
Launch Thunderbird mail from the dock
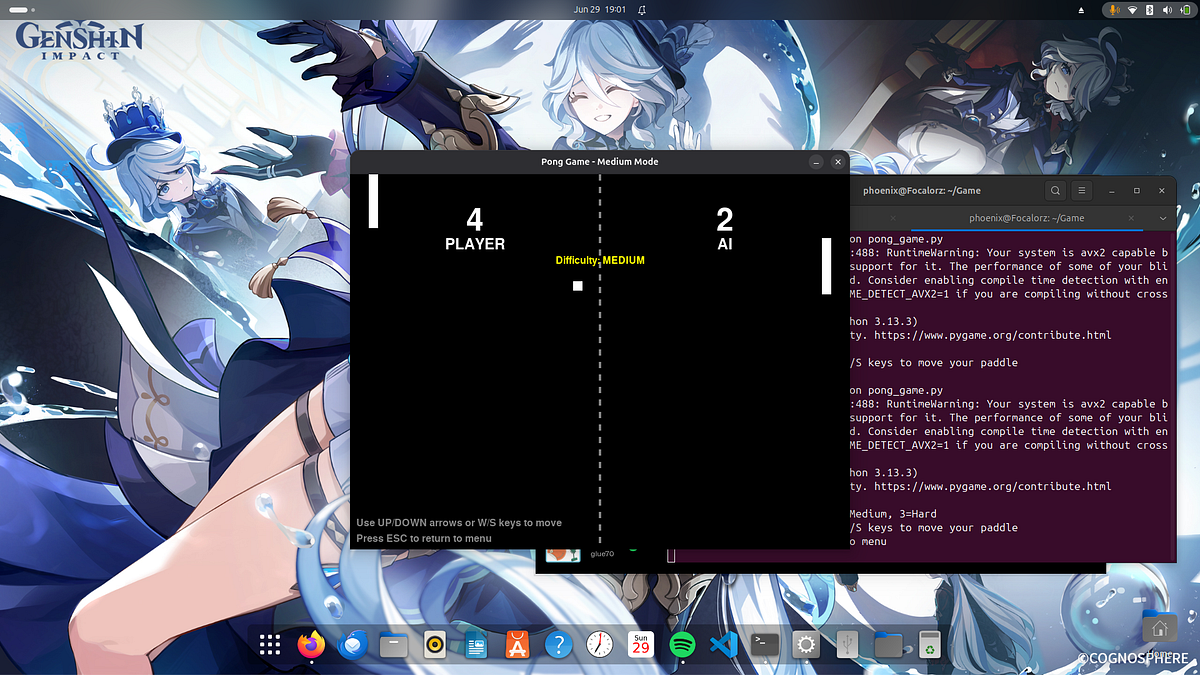352,645
